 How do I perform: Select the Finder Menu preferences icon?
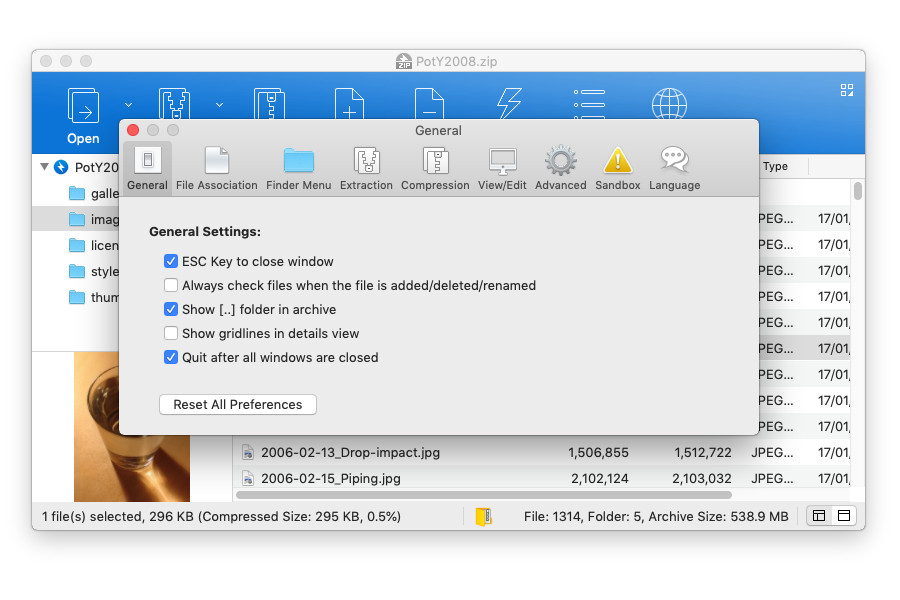(x=298, y=168)
